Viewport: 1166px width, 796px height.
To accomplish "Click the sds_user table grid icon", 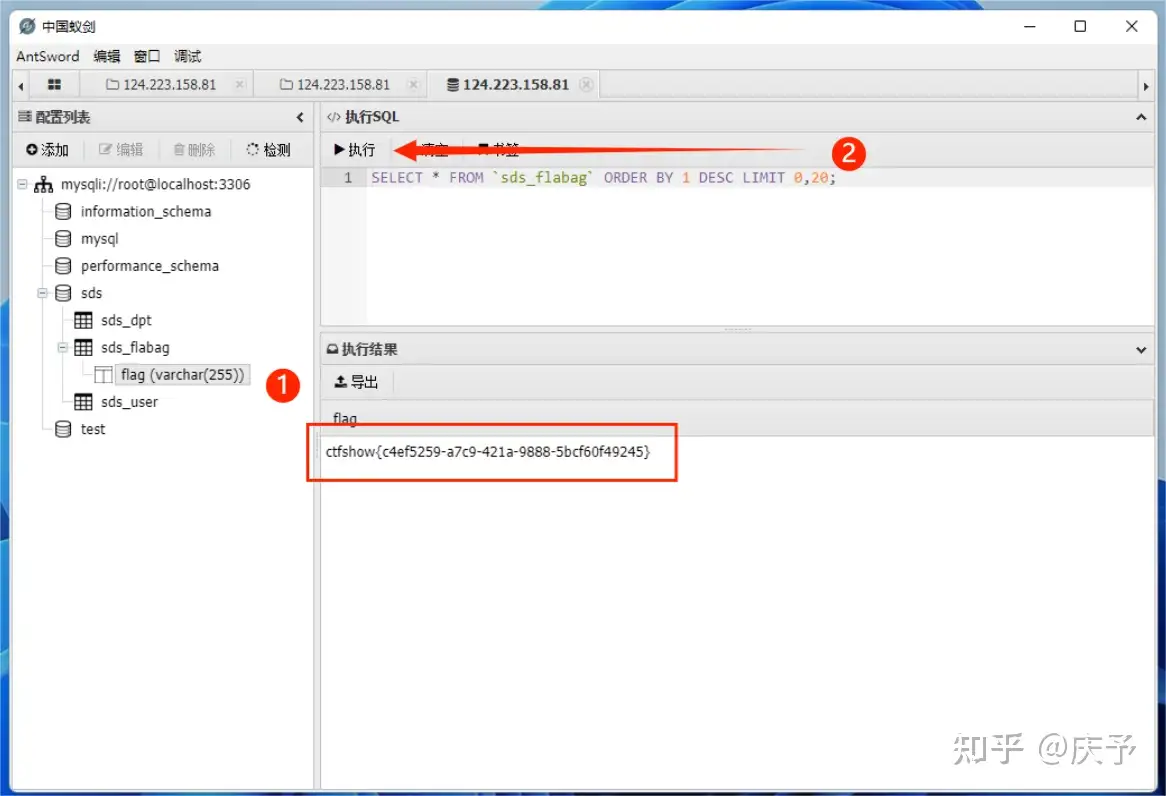I will point(83,402).
